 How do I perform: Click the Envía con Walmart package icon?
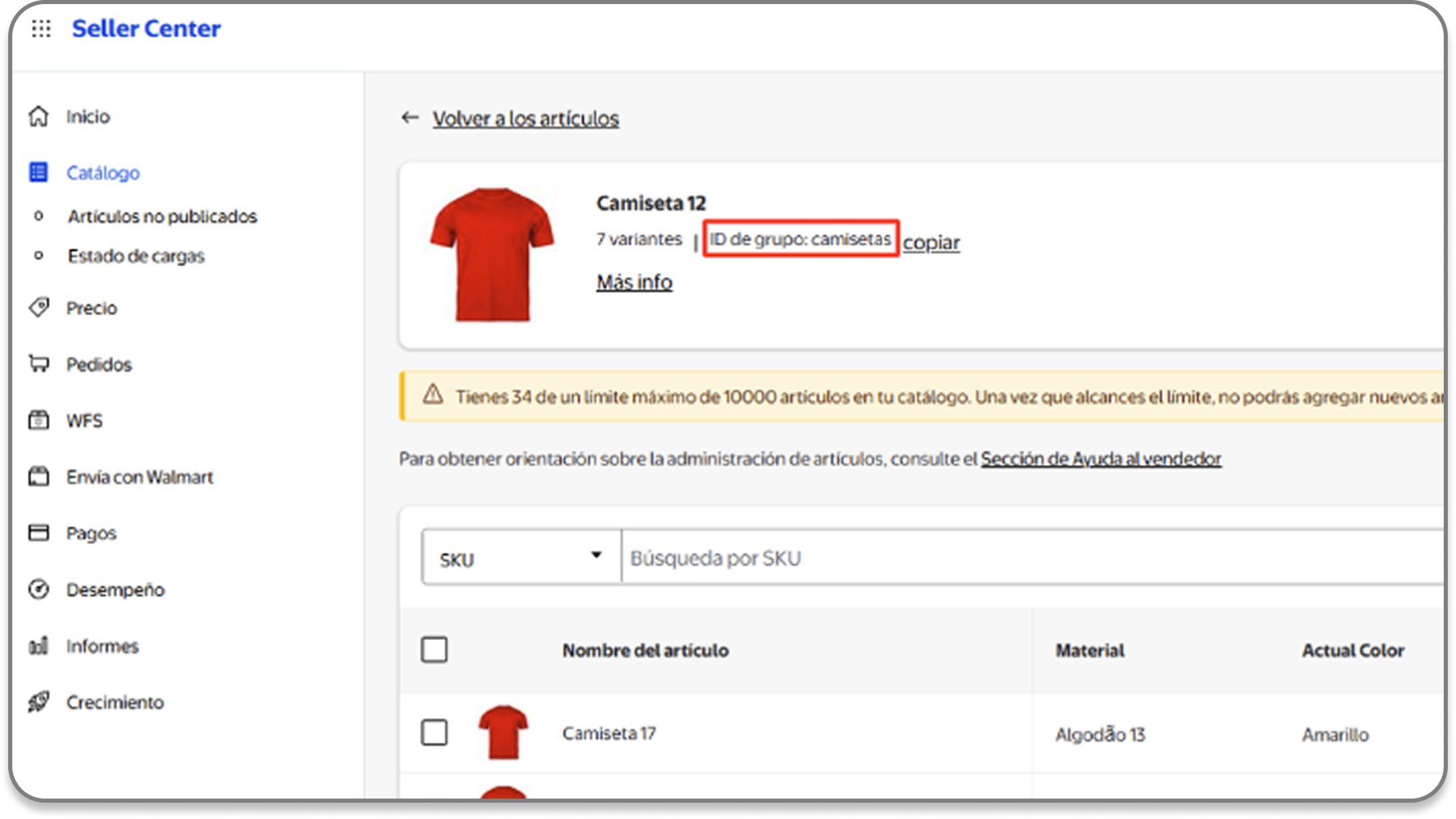[39, 477]
